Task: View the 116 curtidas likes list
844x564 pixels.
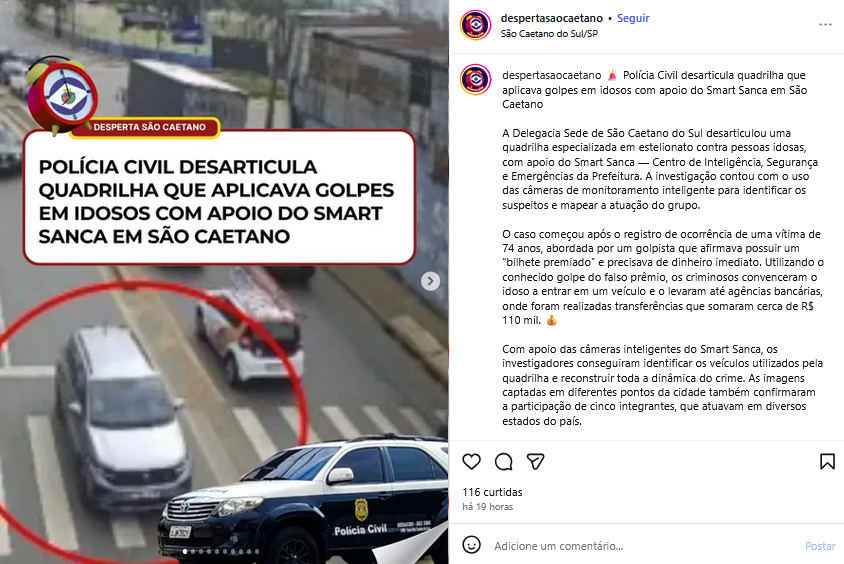Action: (x=492, y=492)
